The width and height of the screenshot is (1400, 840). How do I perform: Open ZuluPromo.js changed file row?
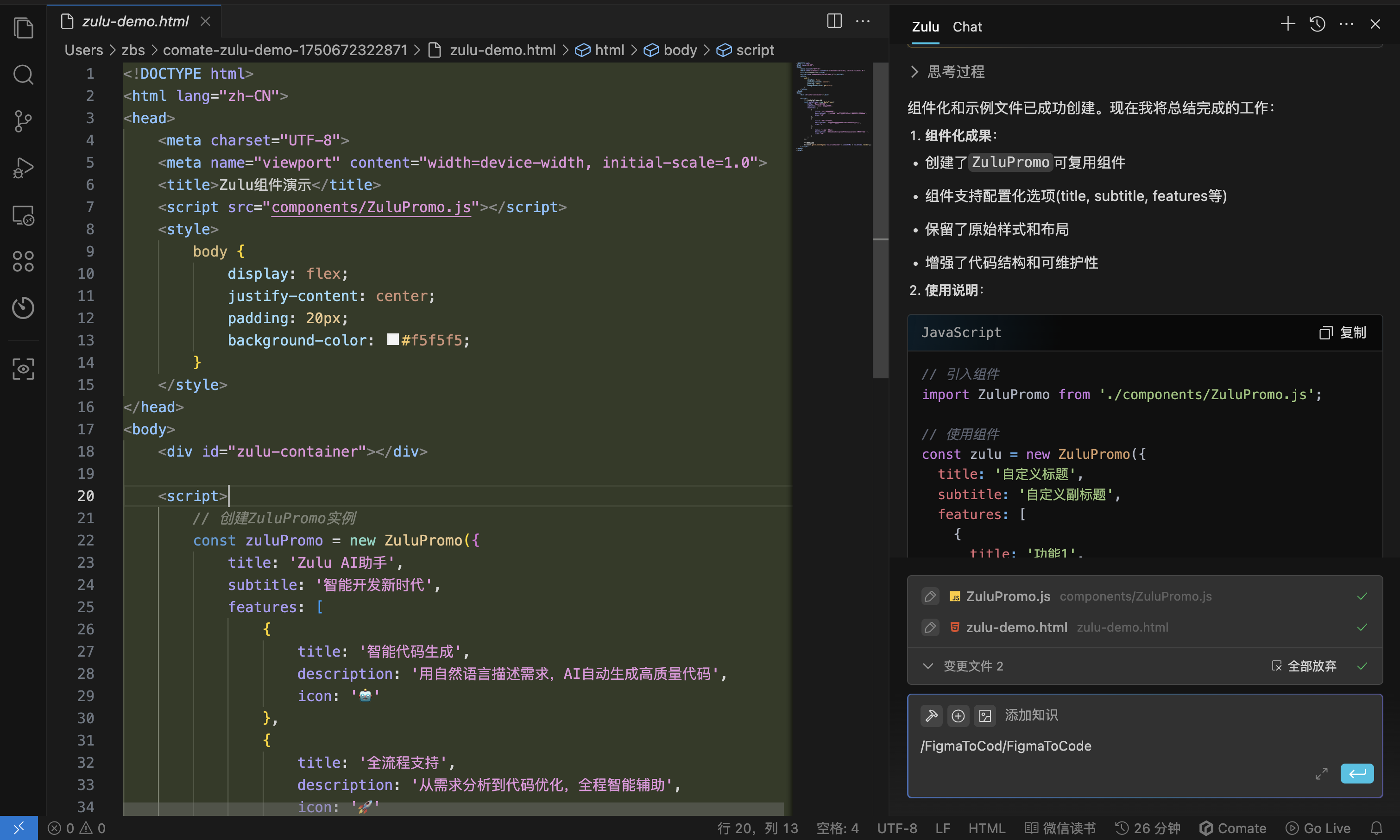(x=1145, y=596)
